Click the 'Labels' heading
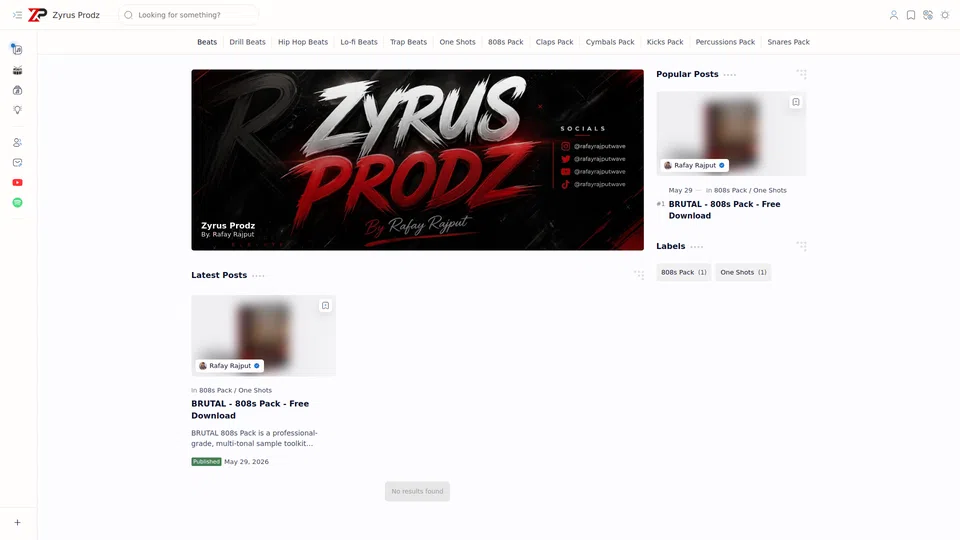Screen dimensions: 960x540 (670, 246)
